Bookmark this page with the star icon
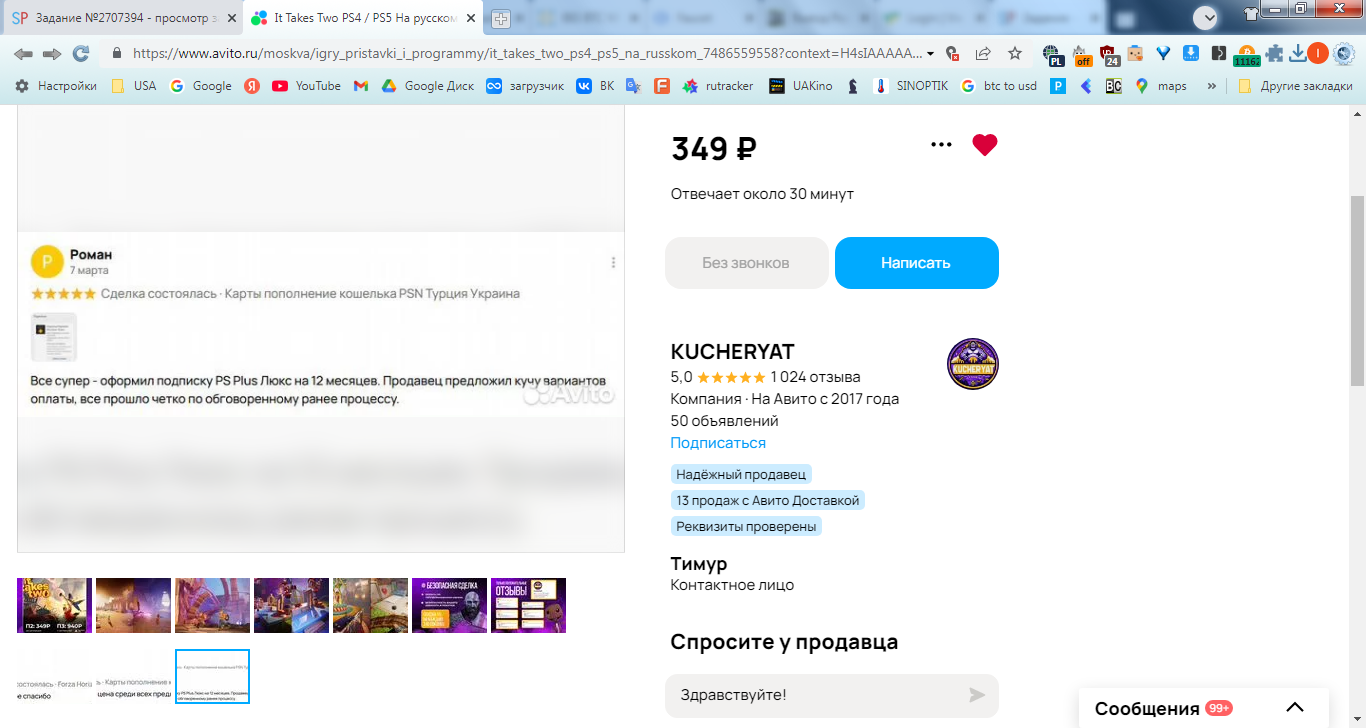The width and height of the screenshot is (1366, 728). click(x=1015, y=53)
